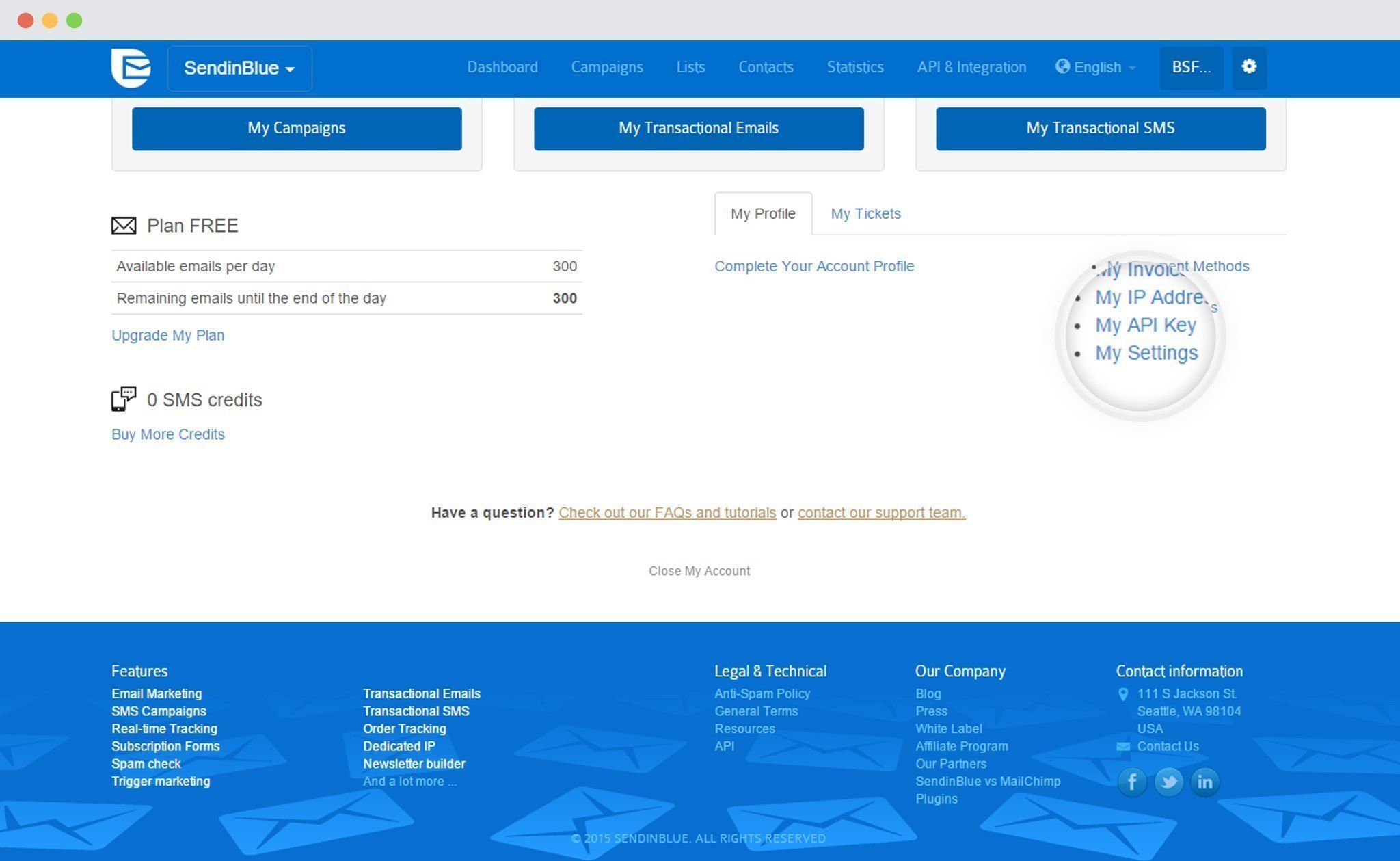1400x861 pixels.
Task: Open General Terms footer link
Action: (x=756, y=711)
